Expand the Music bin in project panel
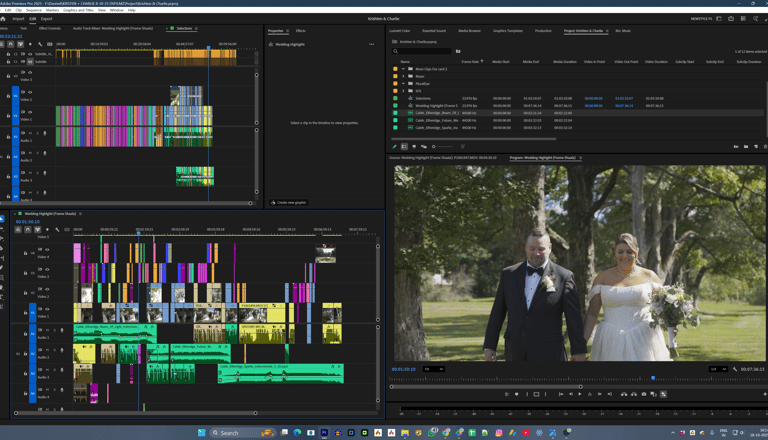 pyautogui.click(x=403, y=76)
